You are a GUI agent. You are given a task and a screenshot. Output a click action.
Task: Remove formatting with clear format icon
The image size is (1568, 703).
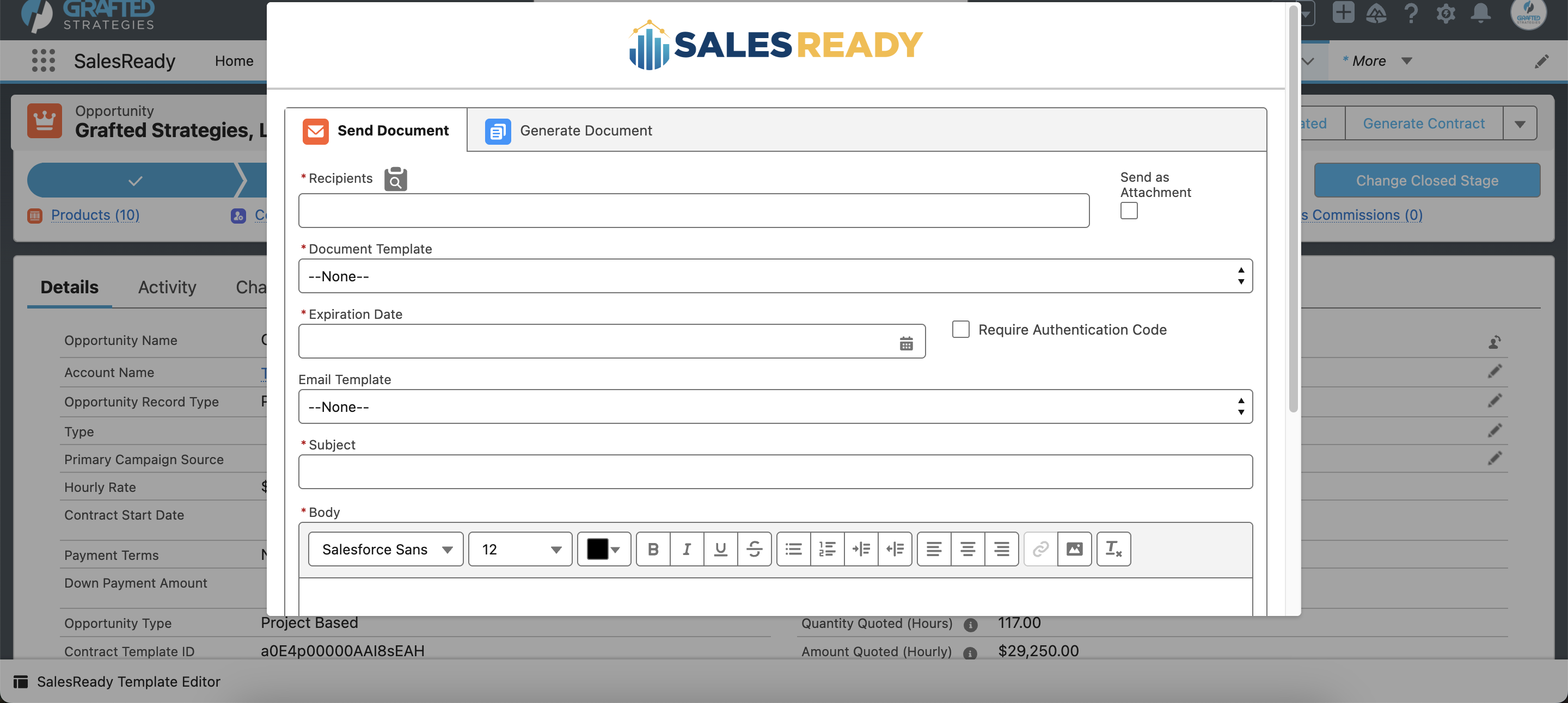(1113, 549)
